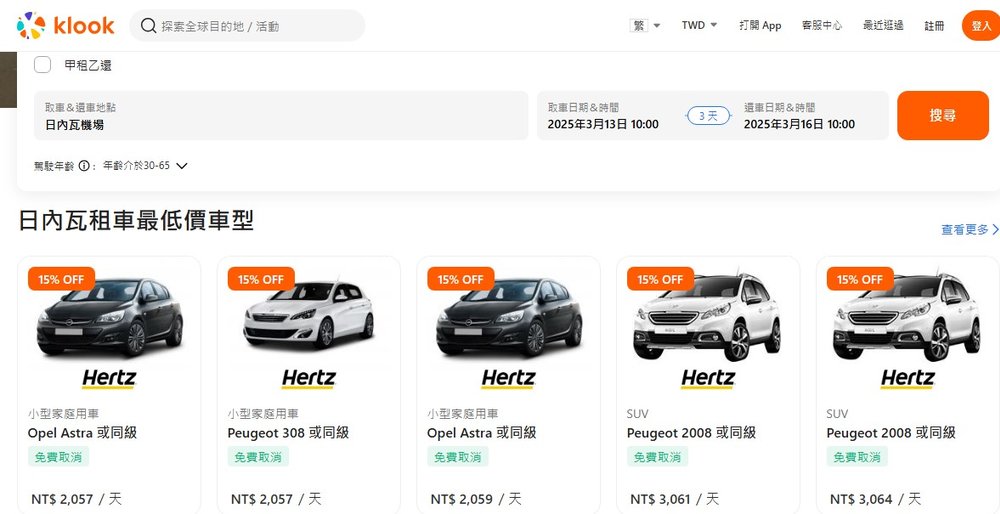Click the 免費取消 tag on Peugeot 308
Viewport: 1000px width, 514px height.
coord(259,457)
